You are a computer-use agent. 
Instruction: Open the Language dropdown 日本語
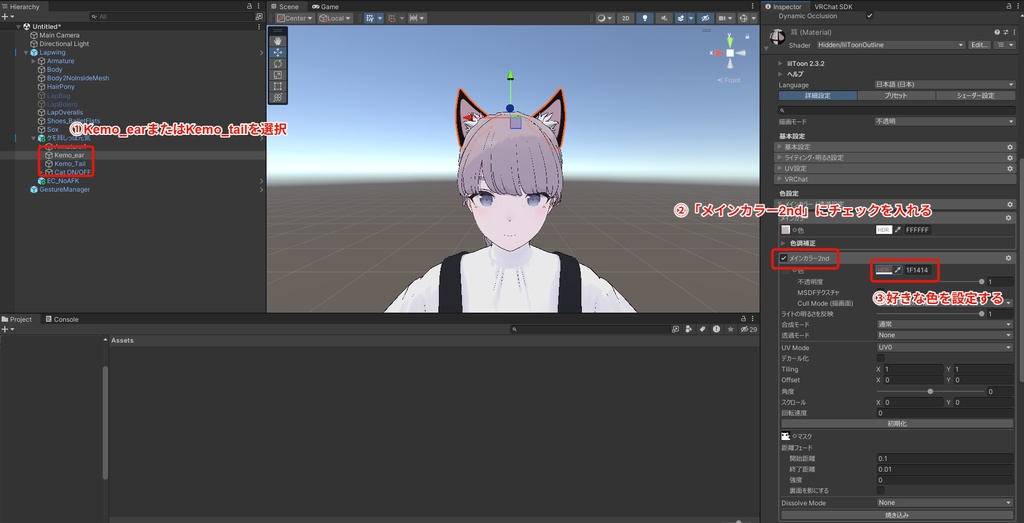944,85
